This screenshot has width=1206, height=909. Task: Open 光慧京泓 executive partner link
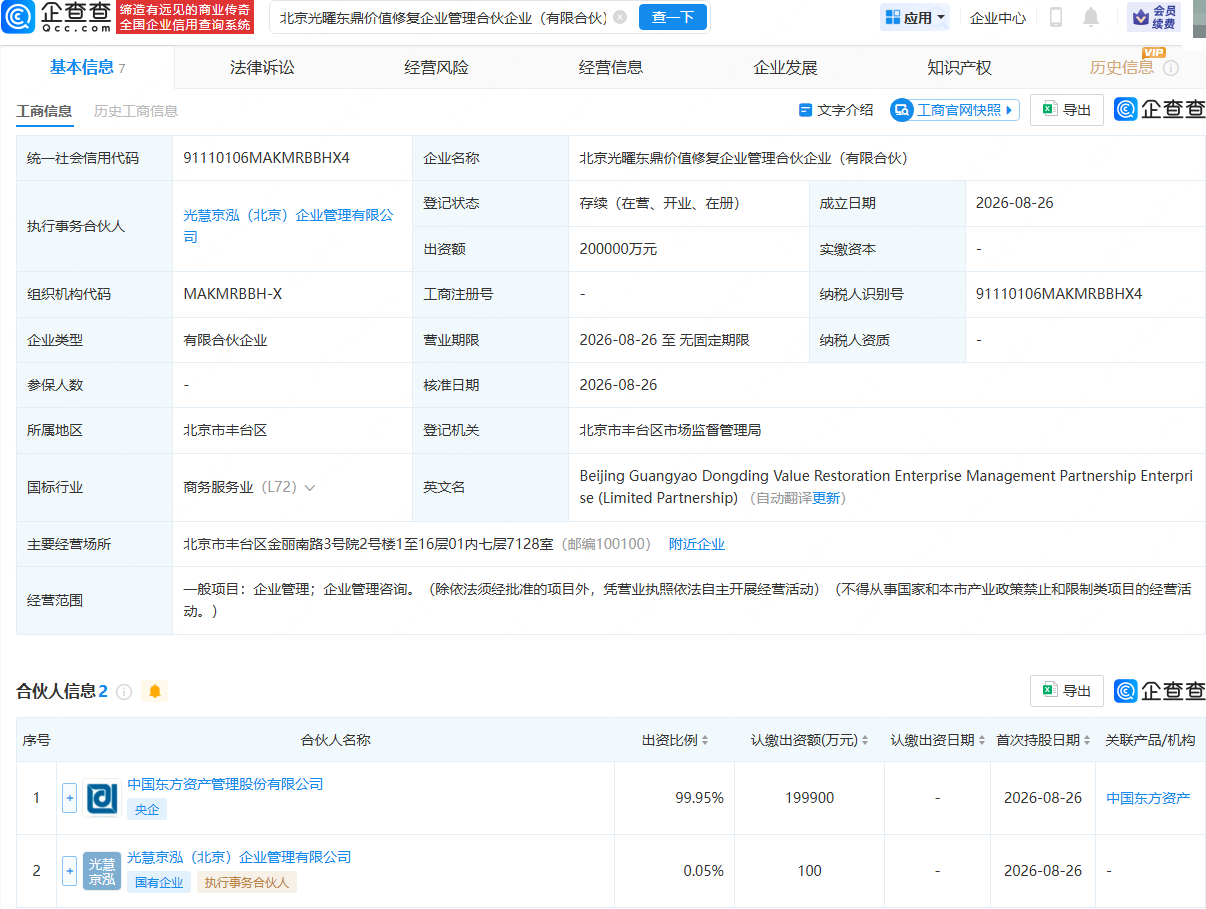click(x=288, y=226)
